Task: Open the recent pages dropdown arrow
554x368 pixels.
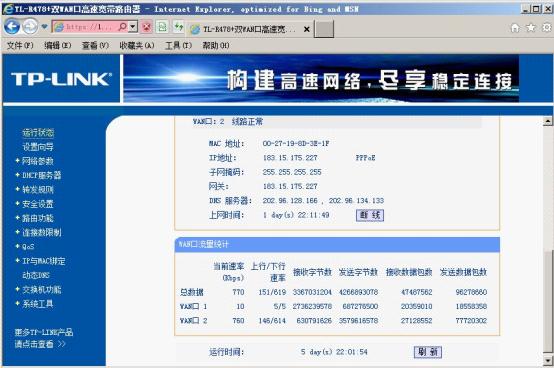Action: (44, 26)
